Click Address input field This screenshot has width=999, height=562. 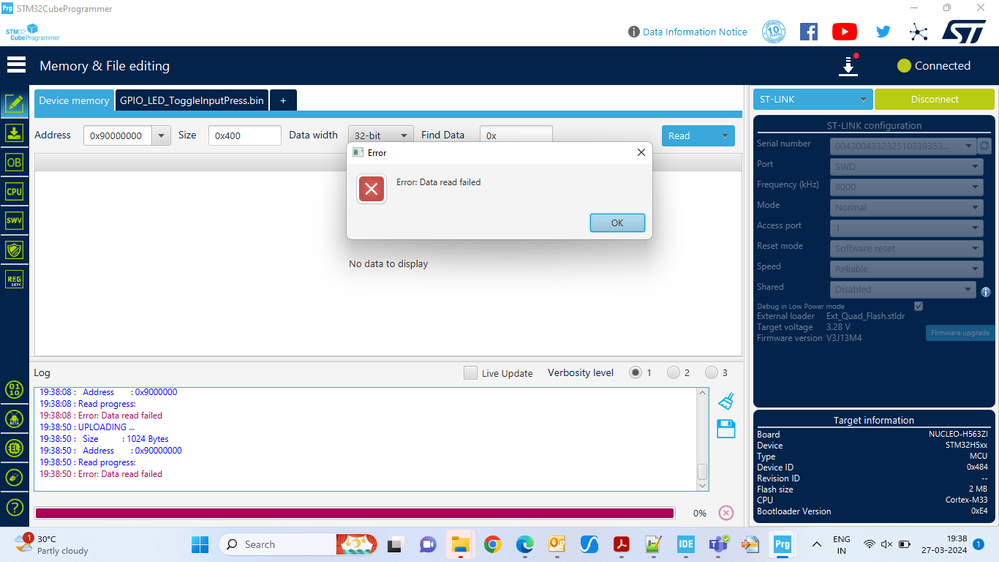pos(117,135)
